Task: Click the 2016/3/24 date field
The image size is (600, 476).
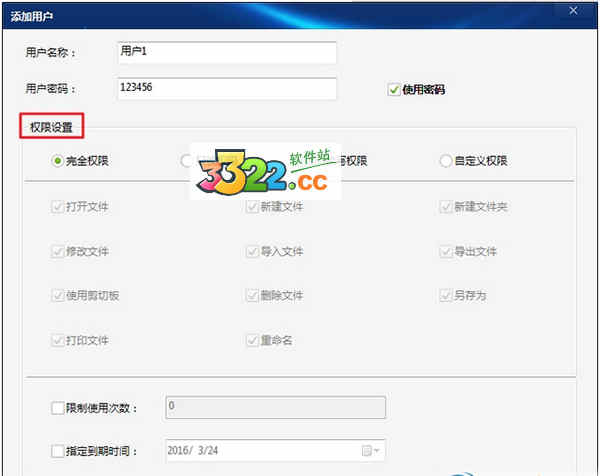Action: pos(275,450)
